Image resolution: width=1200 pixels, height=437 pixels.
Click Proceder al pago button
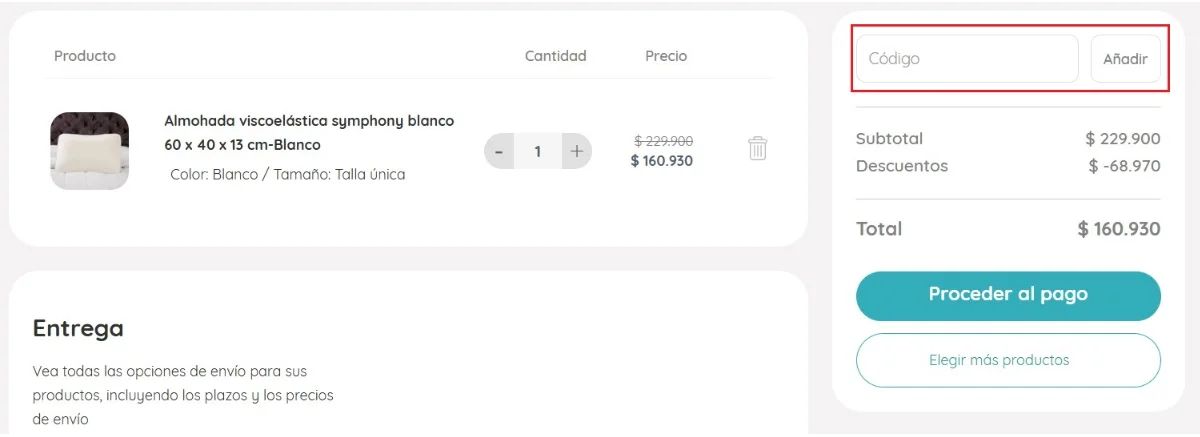click(1008, 295)
